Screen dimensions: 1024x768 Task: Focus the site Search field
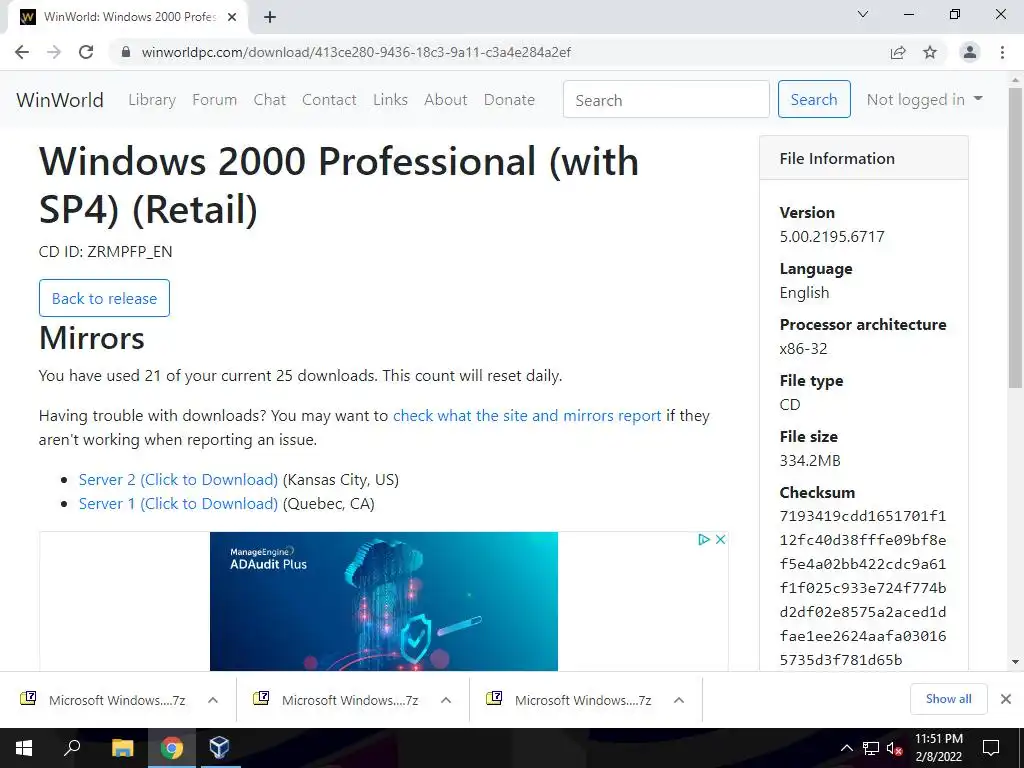click(x=666, y=99)
